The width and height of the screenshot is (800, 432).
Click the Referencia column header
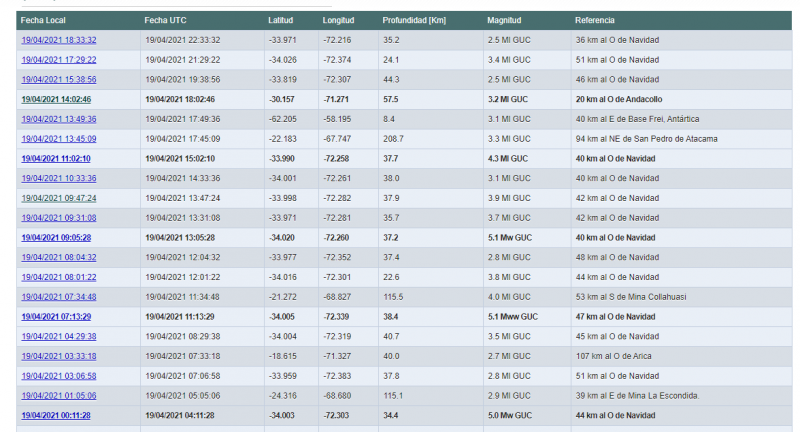click(x=595, y=20)
